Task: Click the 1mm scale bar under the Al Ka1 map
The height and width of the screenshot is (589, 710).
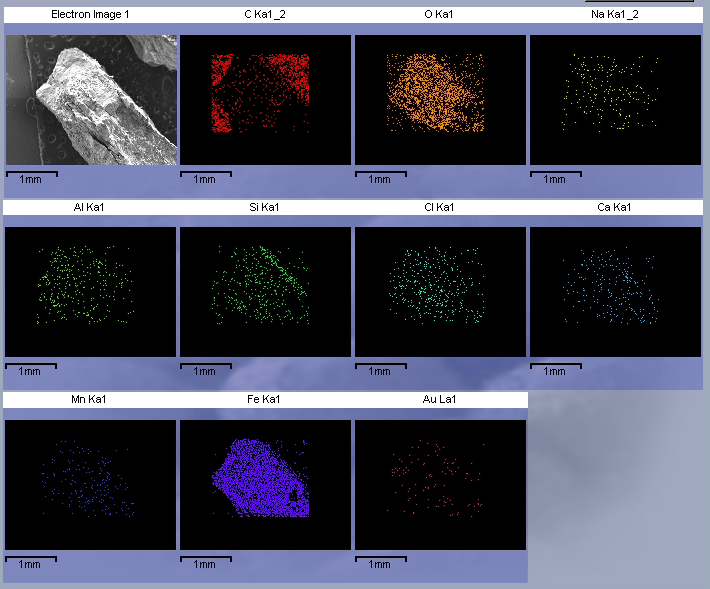Action: point(31,369)
